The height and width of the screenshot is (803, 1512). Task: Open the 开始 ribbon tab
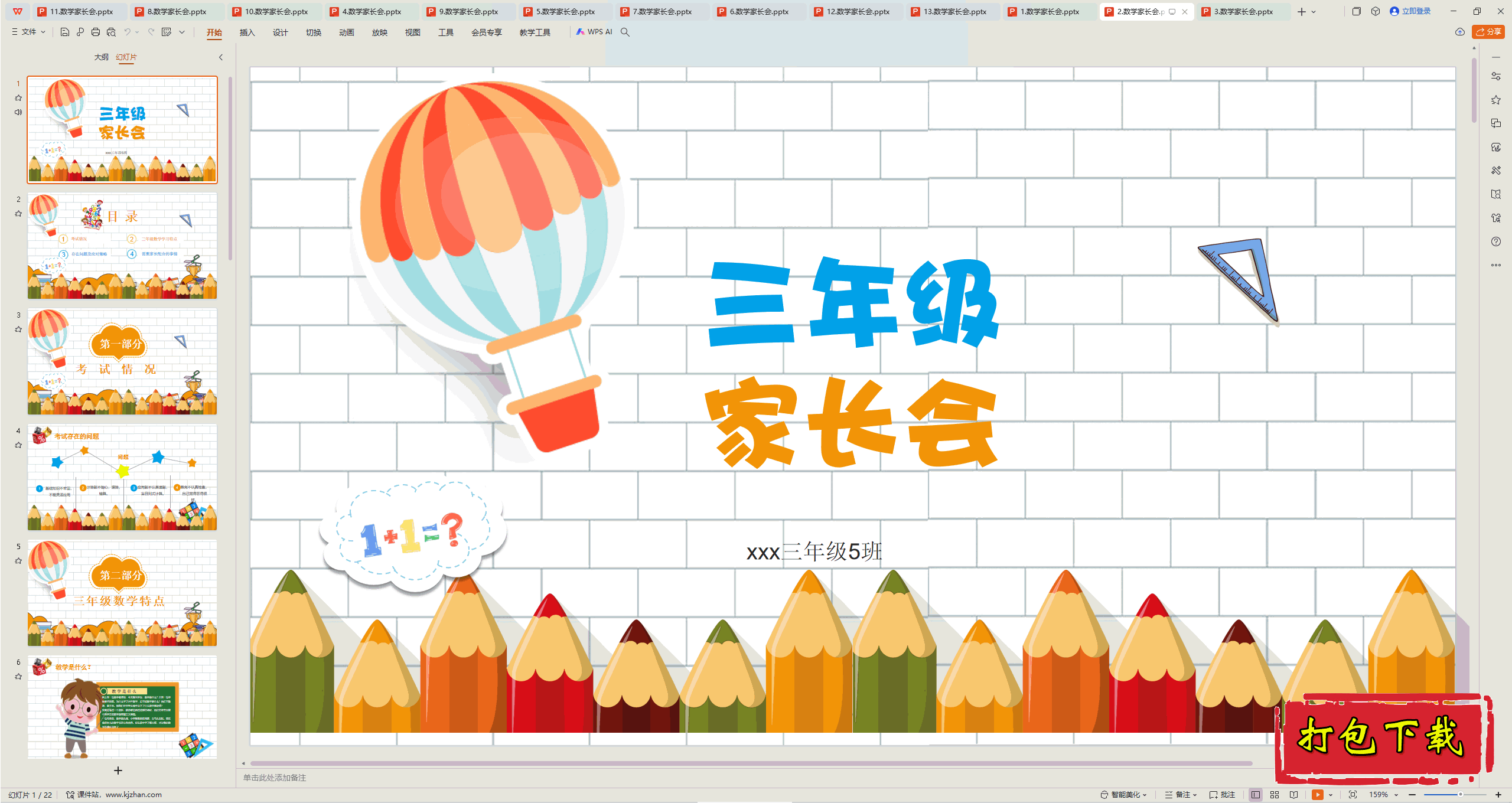(214, 32)
